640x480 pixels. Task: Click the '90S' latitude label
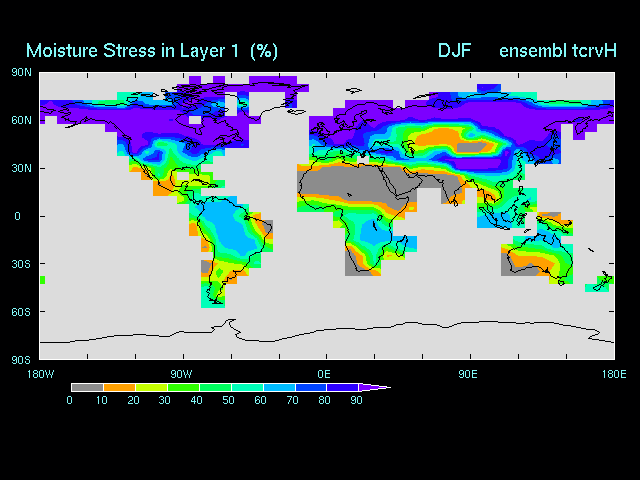tap(21, 360)
